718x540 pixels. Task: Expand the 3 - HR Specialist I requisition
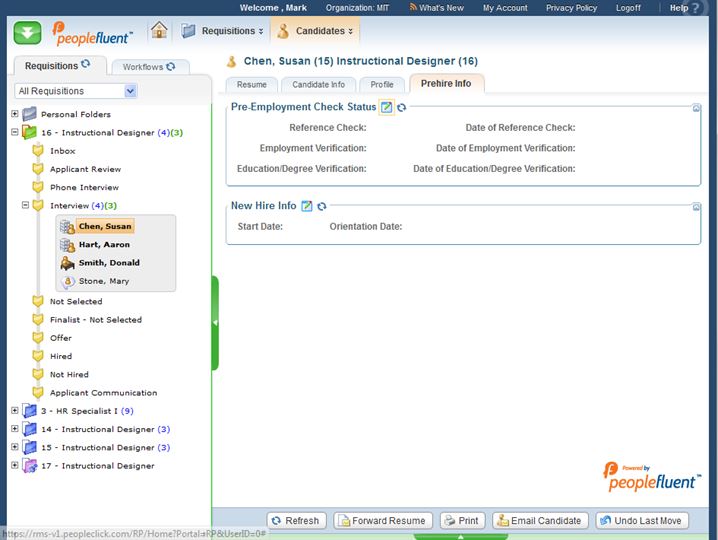click(x=15, y=411)
